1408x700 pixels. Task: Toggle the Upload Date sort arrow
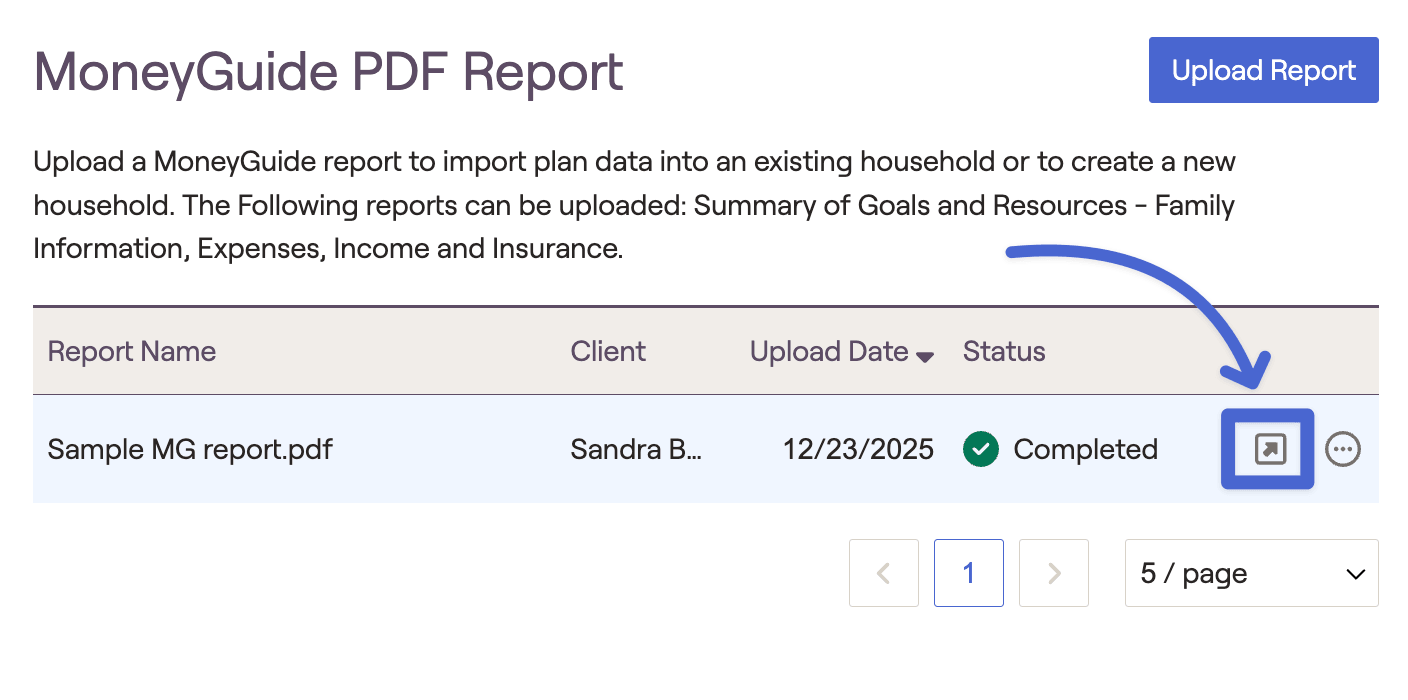click(925, 356)
